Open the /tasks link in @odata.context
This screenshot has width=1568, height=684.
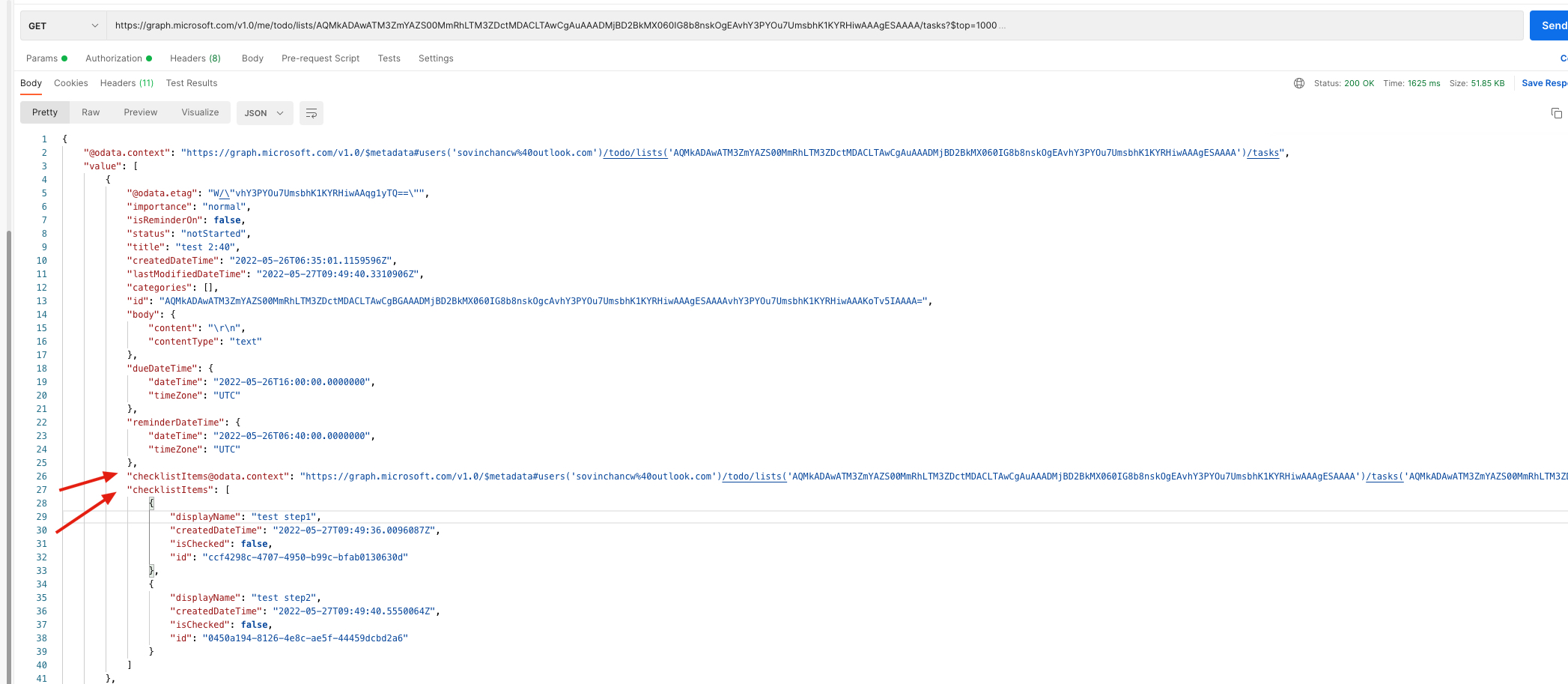click(x=1264, y=152)
